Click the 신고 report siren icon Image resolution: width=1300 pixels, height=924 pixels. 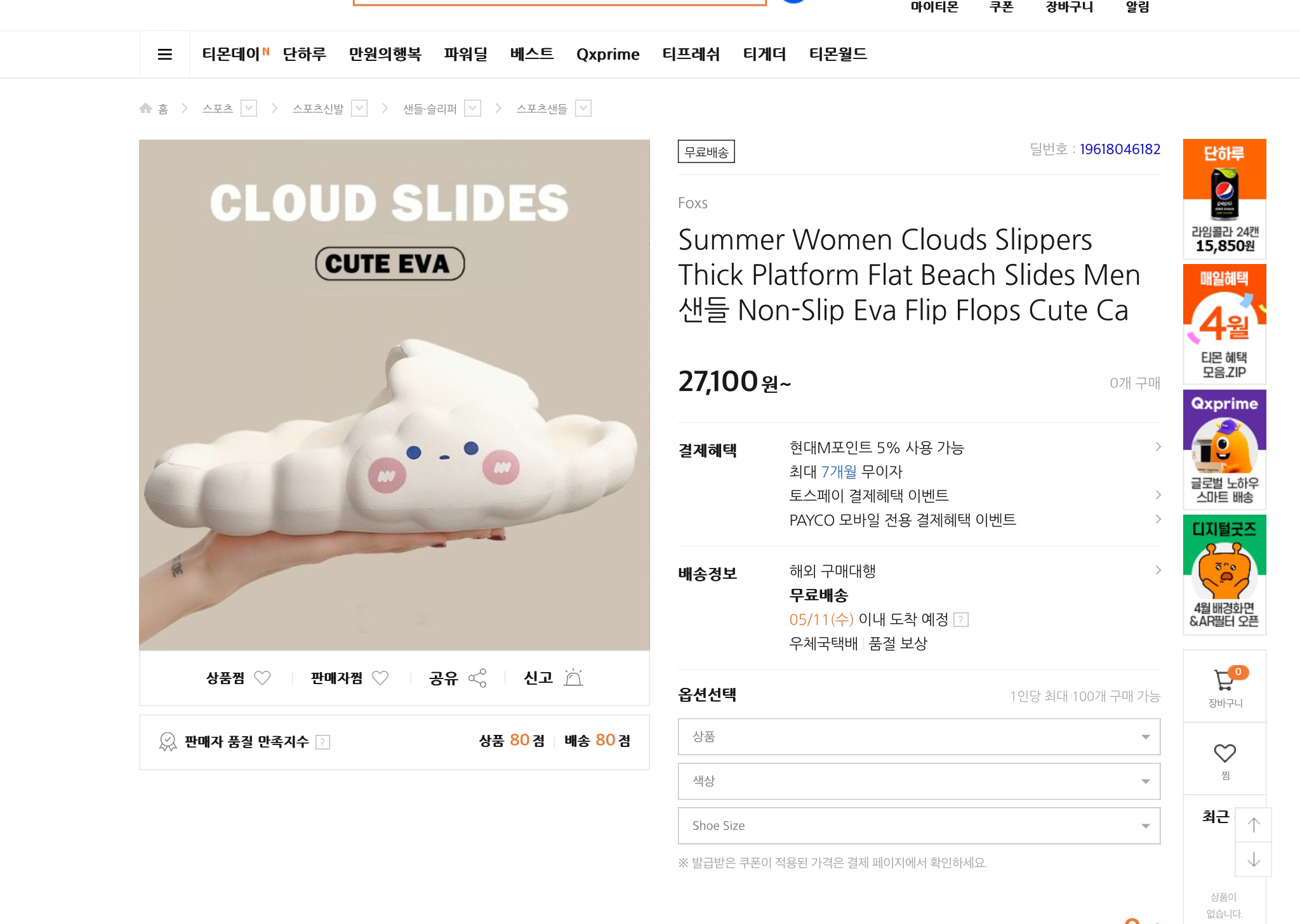(573, 678)
